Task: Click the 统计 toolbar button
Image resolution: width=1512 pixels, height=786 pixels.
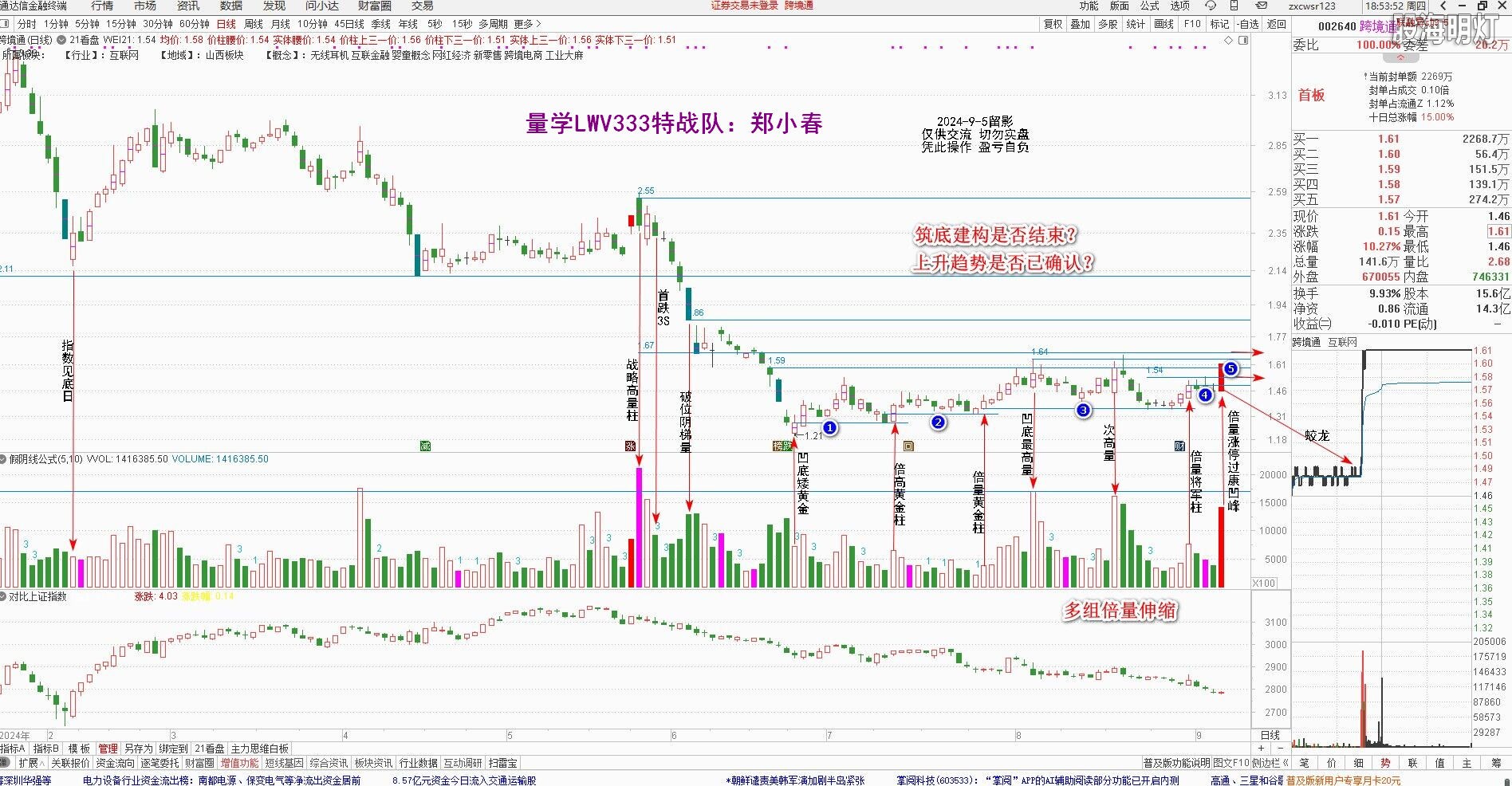Action: pyautogui.click(x=1136, y=25)
